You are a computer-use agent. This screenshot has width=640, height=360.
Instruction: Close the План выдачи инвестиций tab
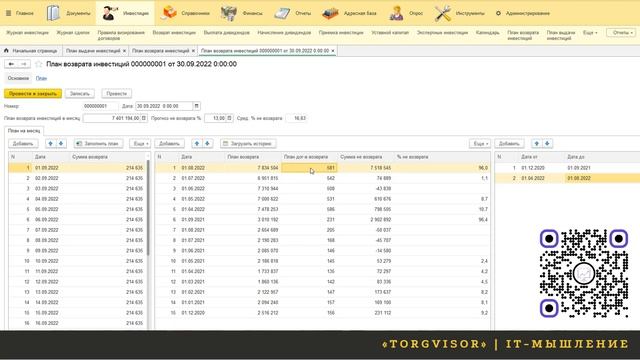pos(124,51)
